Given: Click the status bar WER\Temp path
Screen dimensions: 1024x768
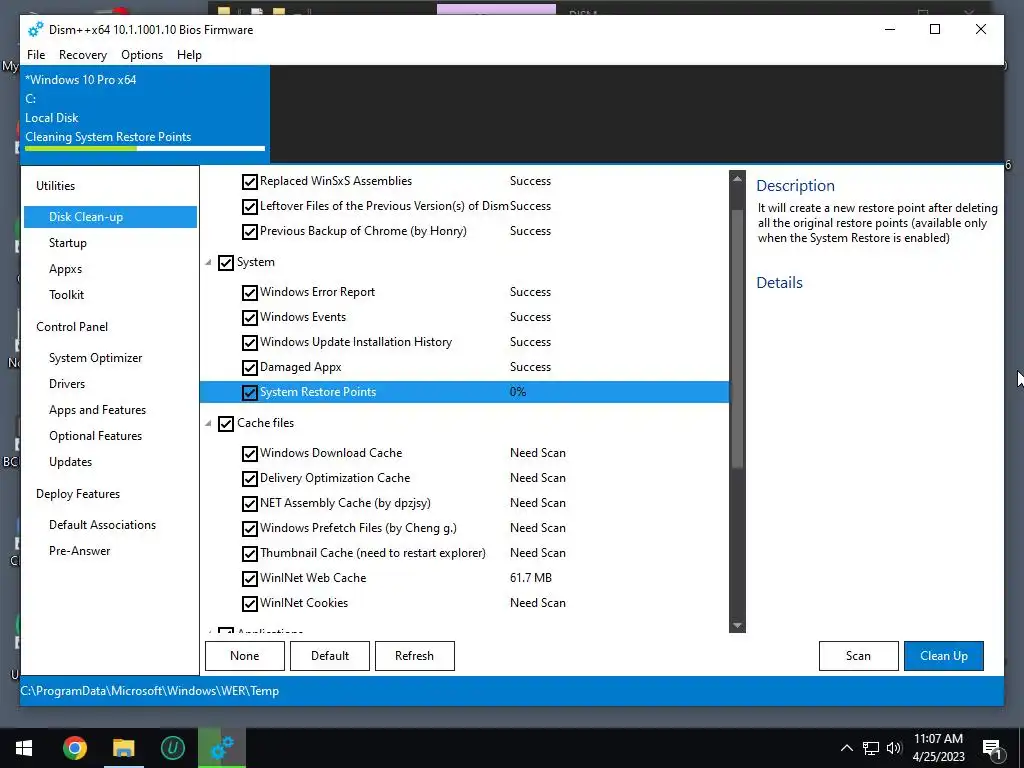Looking at the screenshot, I should click(150, 691).
